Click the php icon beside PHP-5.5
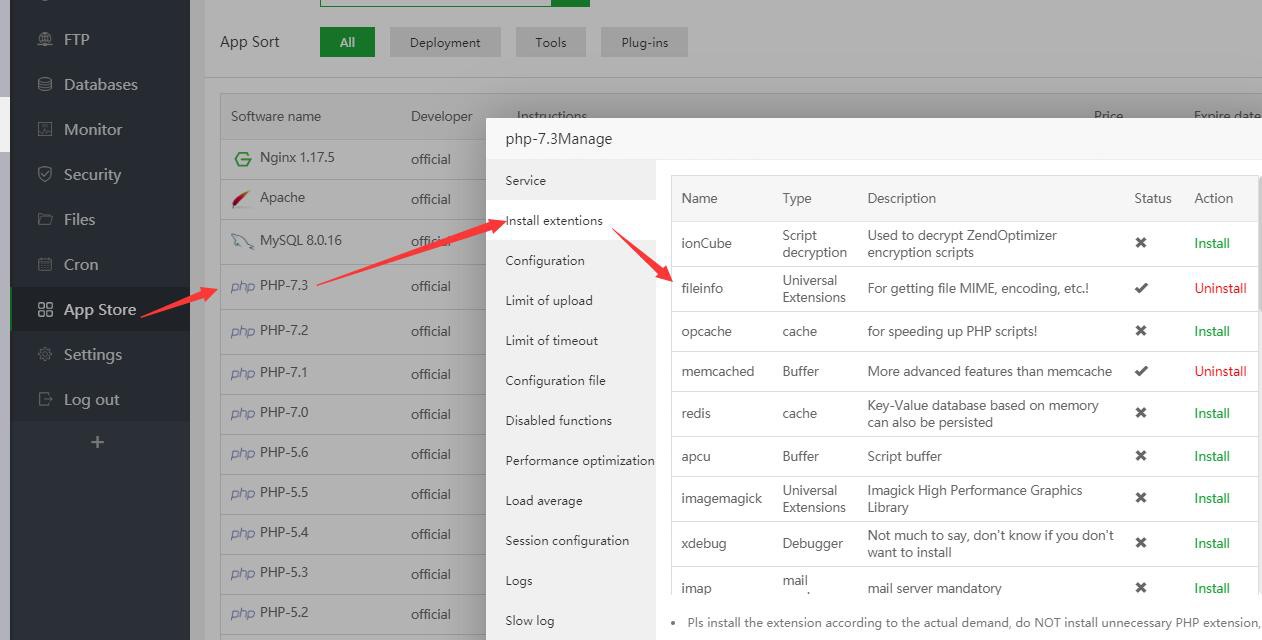This screenshot has width=1262, height=640. [243, 493]
